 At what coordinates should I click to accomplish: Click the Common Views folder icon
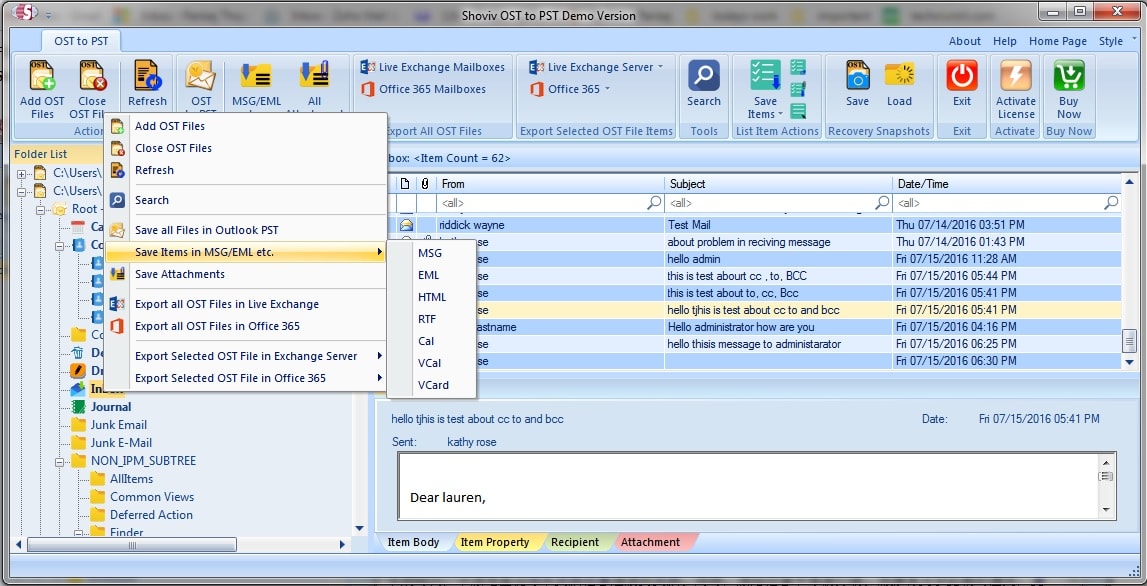coord(97,497)
